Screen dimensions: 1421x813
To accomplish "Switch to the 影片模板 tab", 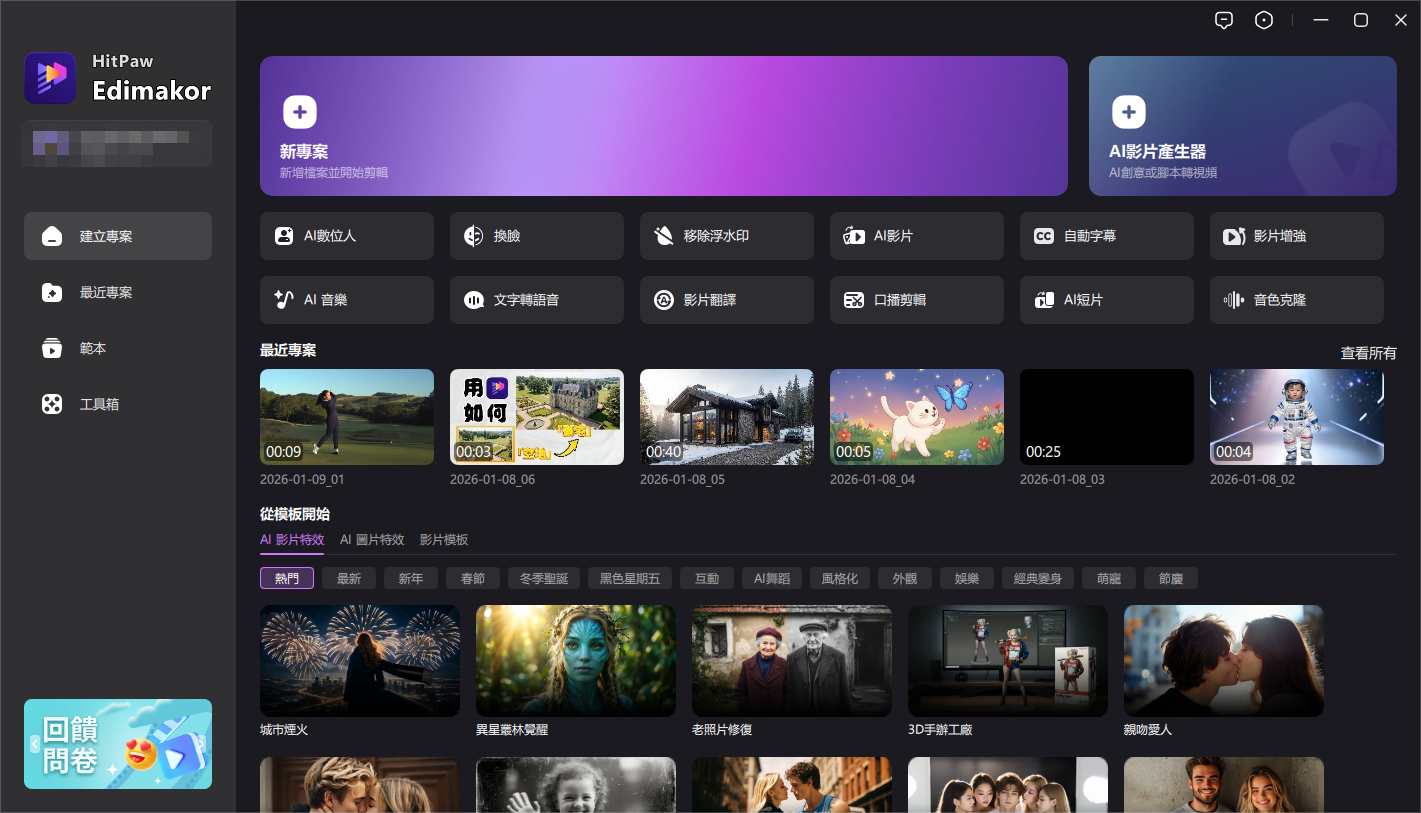I will [x=444, y=540].
